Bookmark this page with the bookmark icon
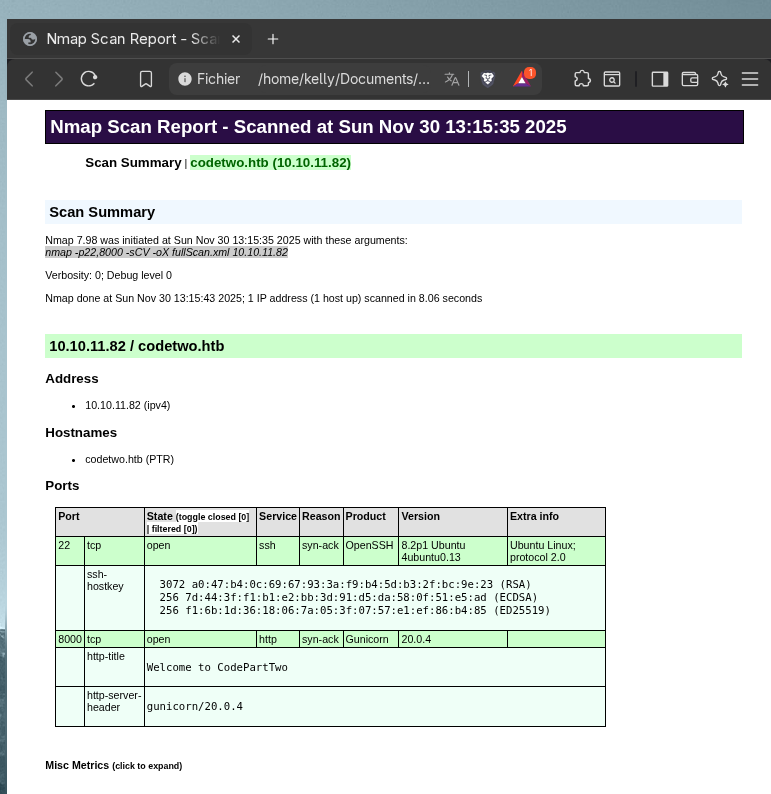This screenshot has width=771, height=794. (146, 79)
